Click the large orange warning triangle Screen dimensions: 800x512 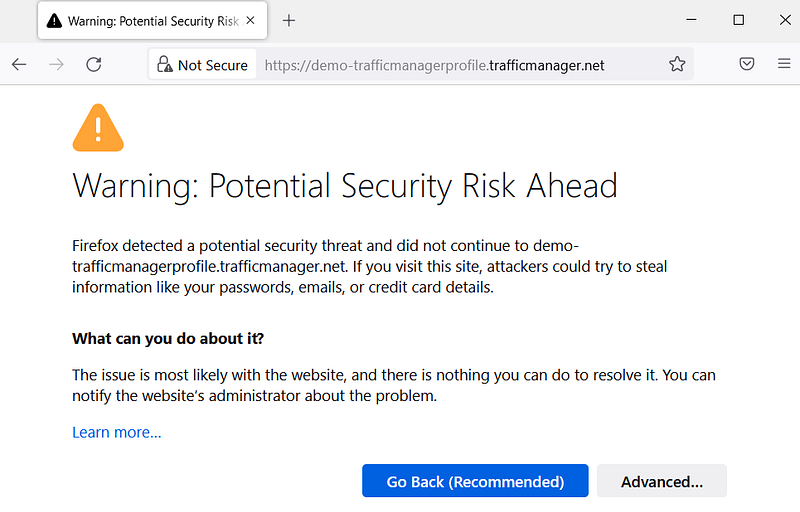coord(98,128)
